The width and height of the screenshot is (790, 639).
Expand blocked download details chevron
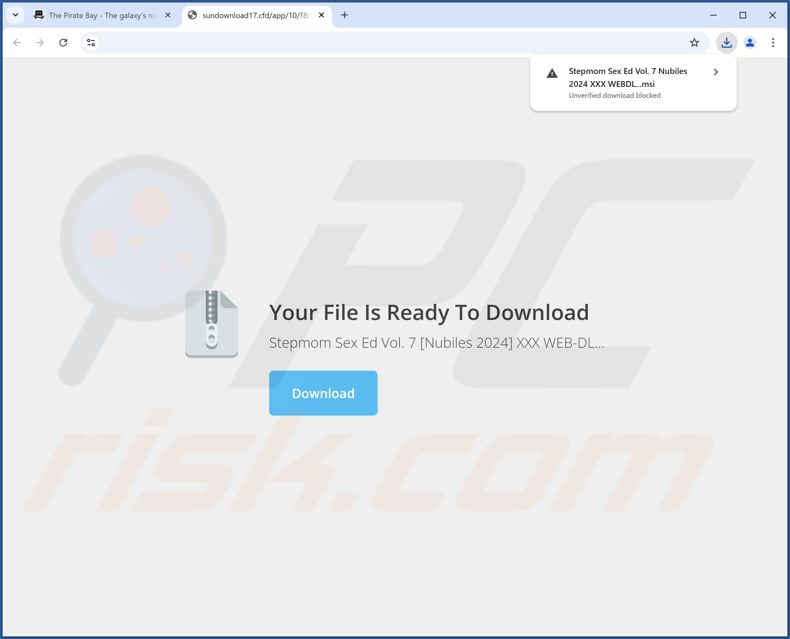pyautogui.click(x=716, y=72)
